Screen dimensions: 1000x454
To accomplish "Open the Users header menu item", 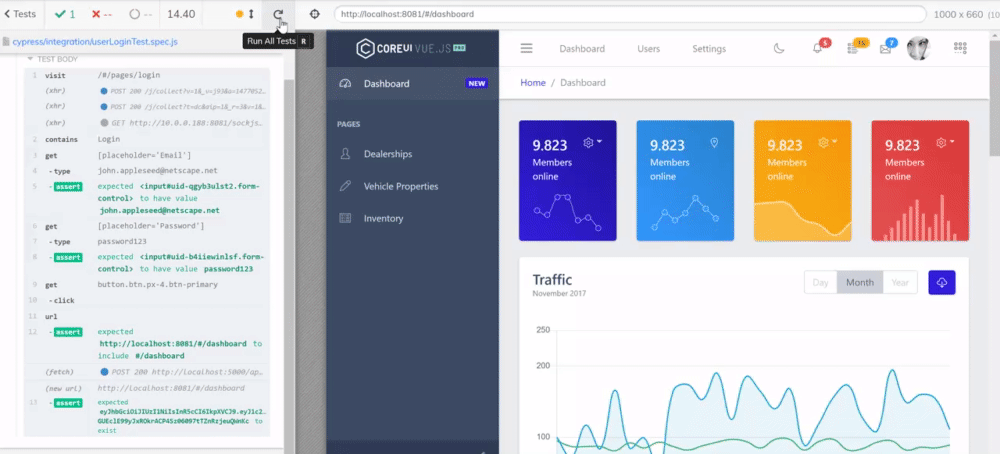I will point(649,48).
